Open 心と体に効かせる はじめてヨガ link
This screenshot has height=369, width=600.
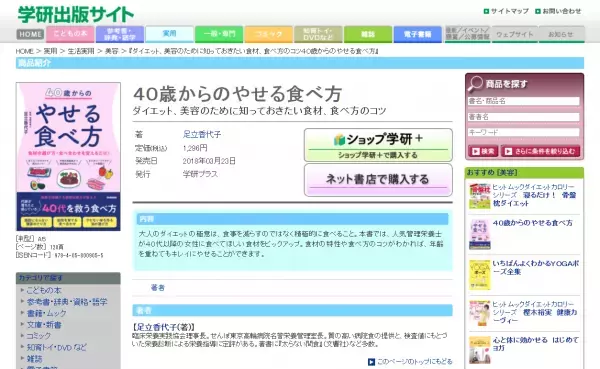[536, 344]
